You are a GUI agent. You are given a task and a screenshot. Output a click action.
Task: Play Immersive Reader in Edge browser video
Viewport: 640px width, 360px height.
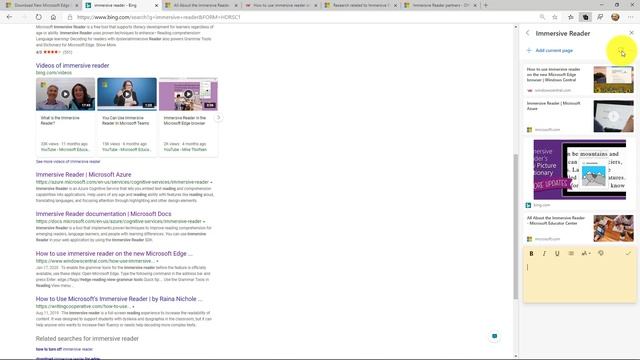188,94
